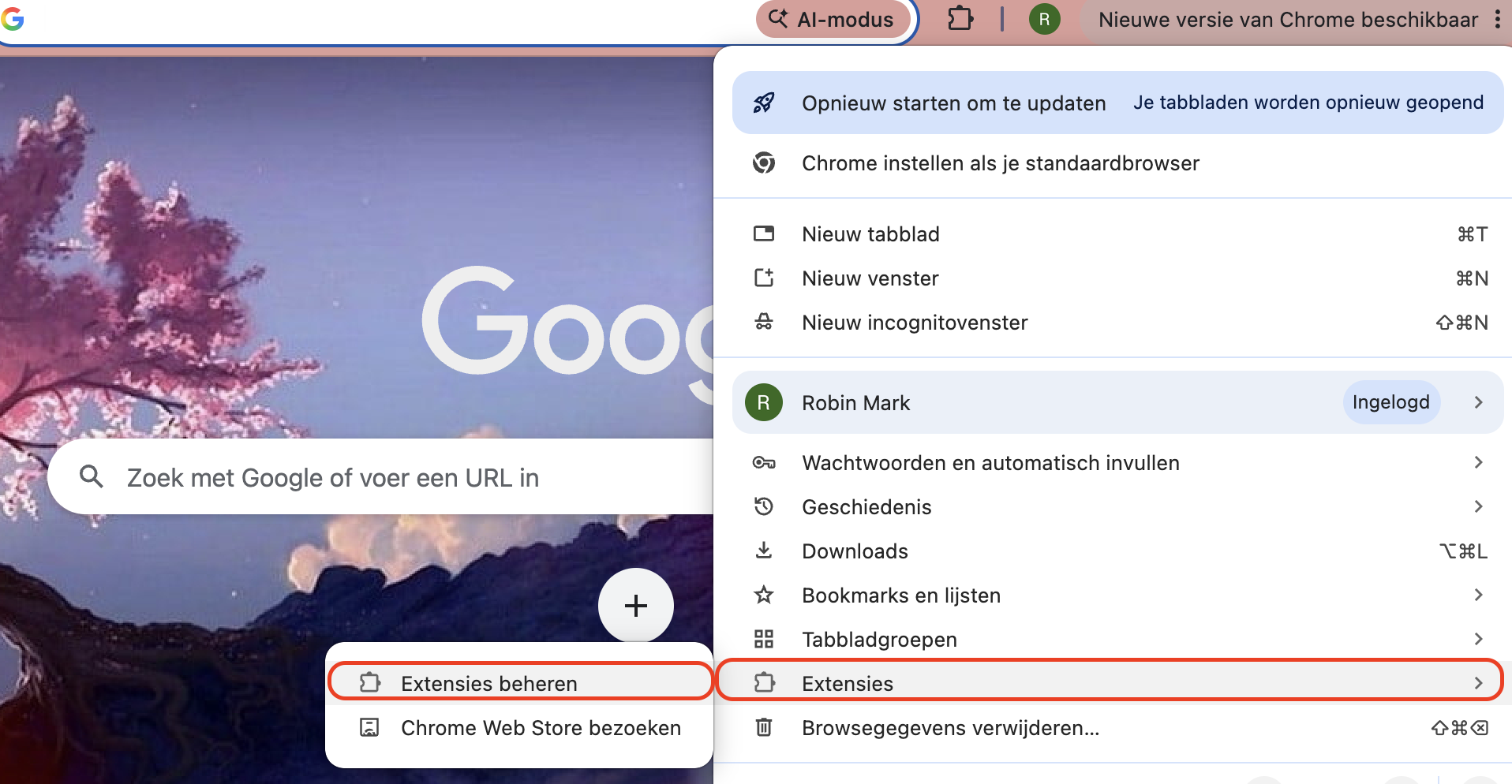Expand the Bookmarks en lijsten chevron
The image size is (1512, 784).
[x=1478, y=595]
